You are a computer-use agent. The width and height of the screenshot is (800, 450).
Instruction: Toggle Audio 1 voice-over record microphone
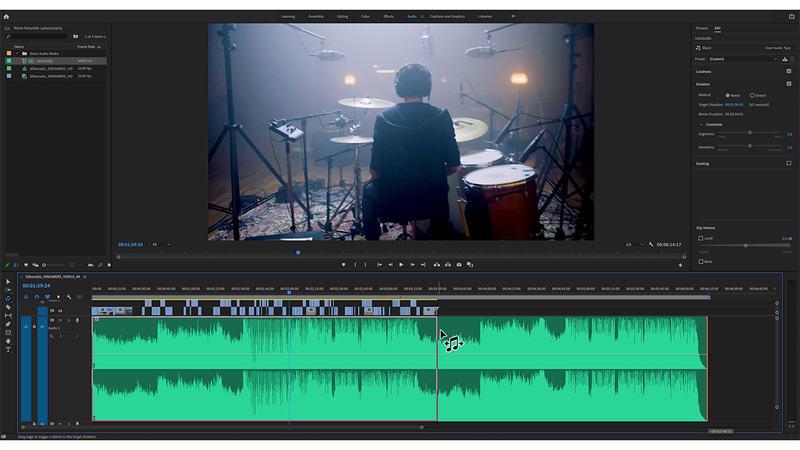click(x=78, y=320)
